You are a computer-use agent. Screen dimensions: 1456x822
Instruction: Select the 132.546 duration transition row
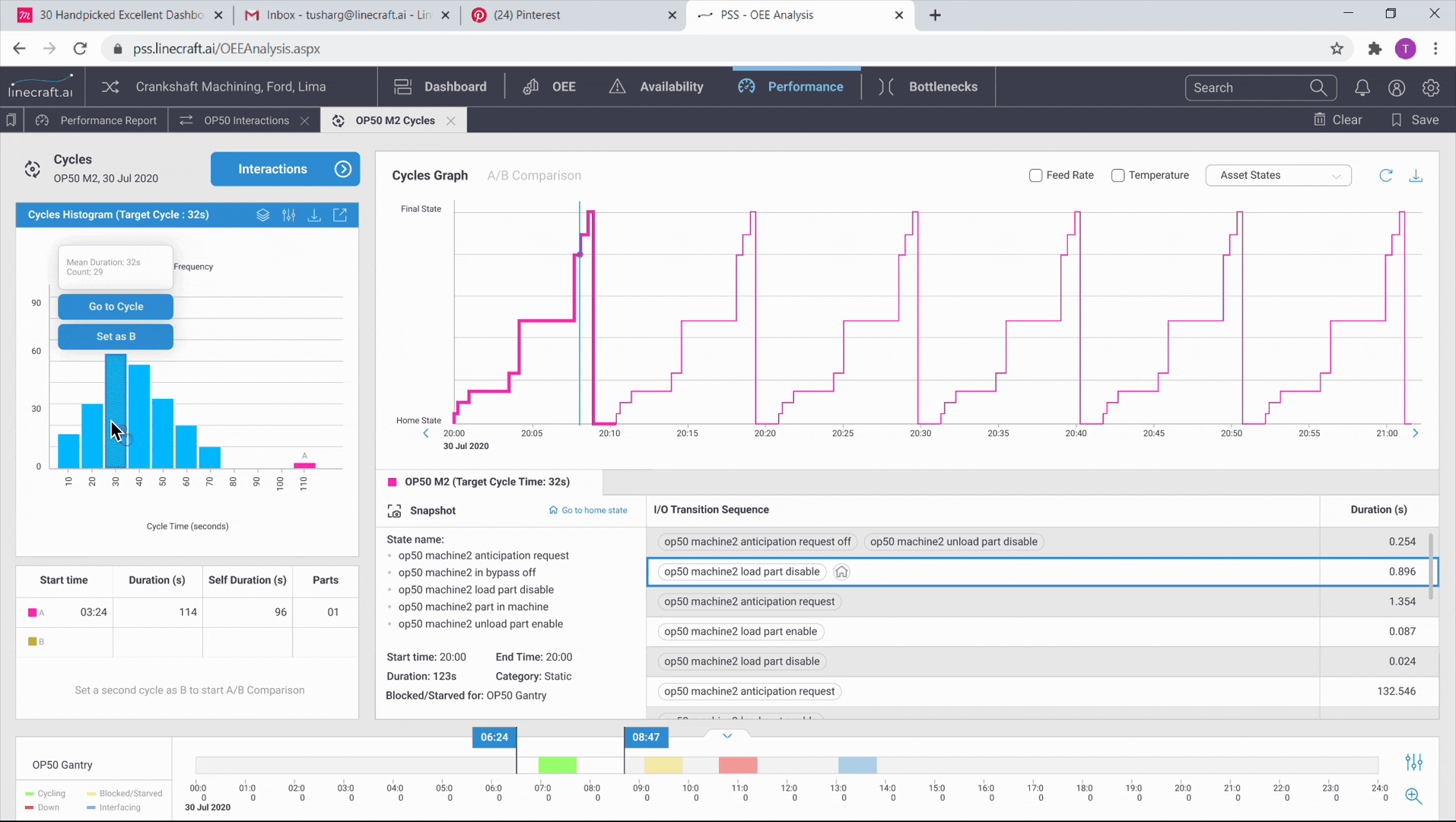(1042, 691)
